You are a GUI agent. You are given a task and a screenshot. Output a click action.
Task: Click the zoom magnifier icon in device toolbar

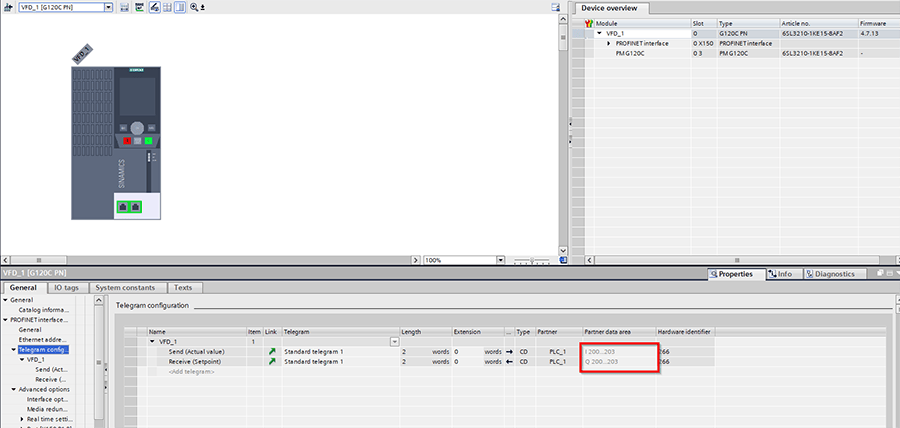[x=194, y=7]
